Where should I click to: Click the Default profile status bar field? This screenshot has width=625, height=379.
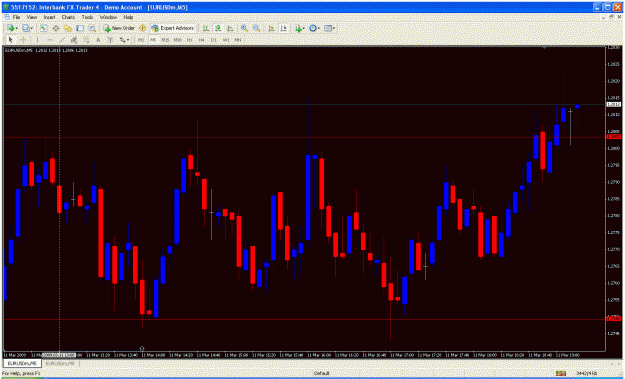321,373
